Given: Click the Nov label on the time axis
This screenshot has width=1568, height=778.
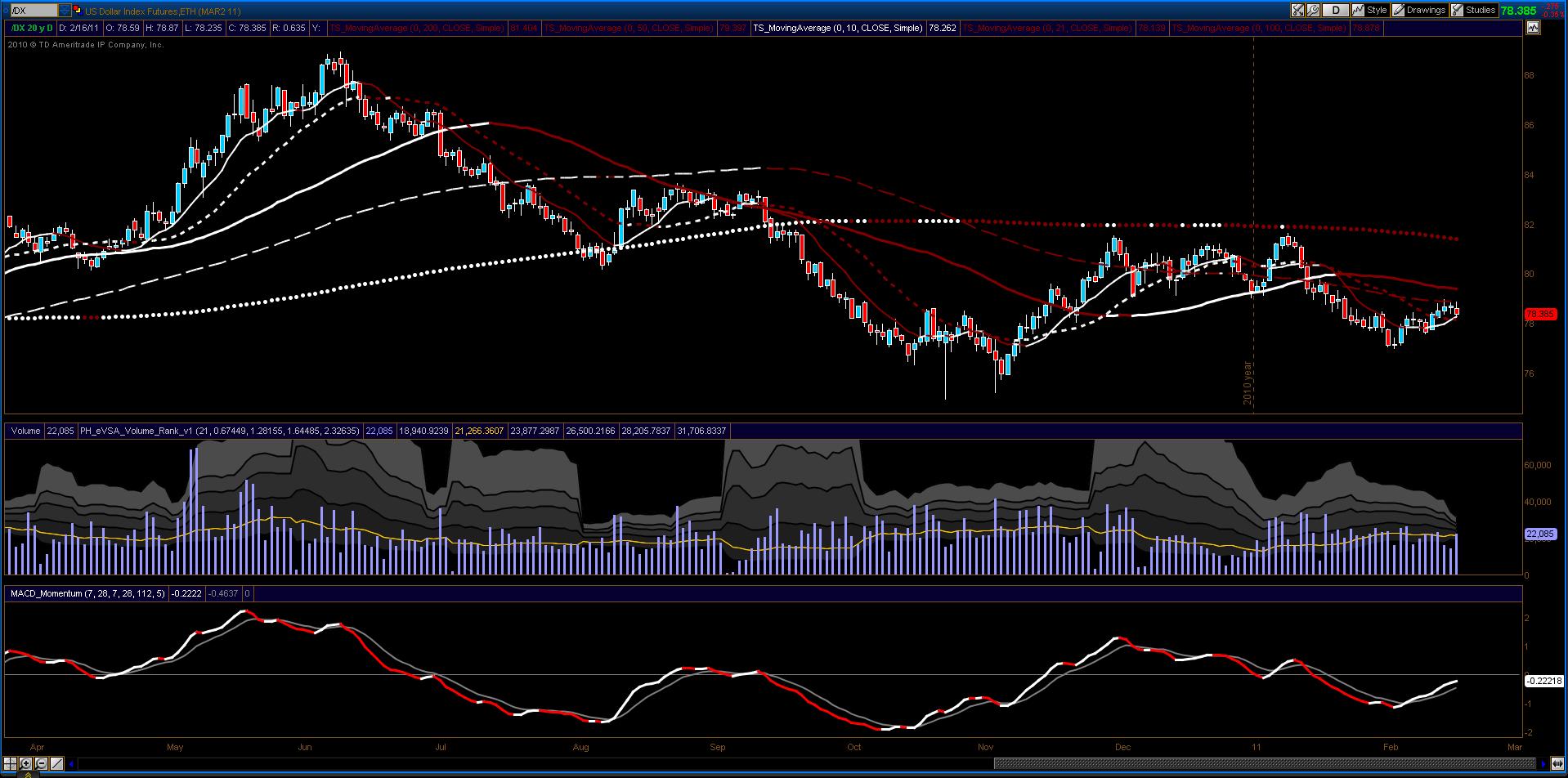Looking at the screenshot, I should click(985, 747).
